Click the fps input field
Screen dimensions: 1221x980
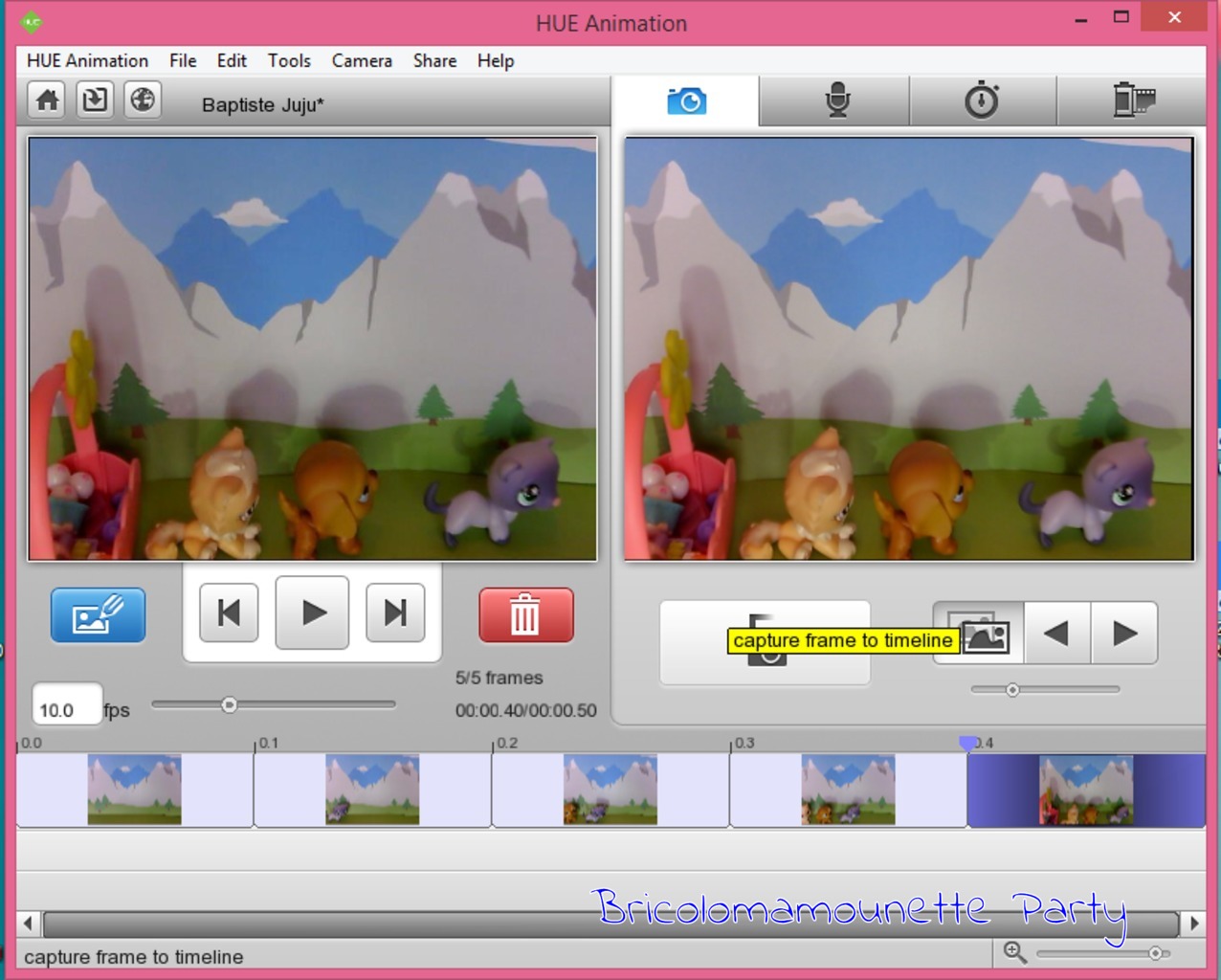[x=66, y=704]
